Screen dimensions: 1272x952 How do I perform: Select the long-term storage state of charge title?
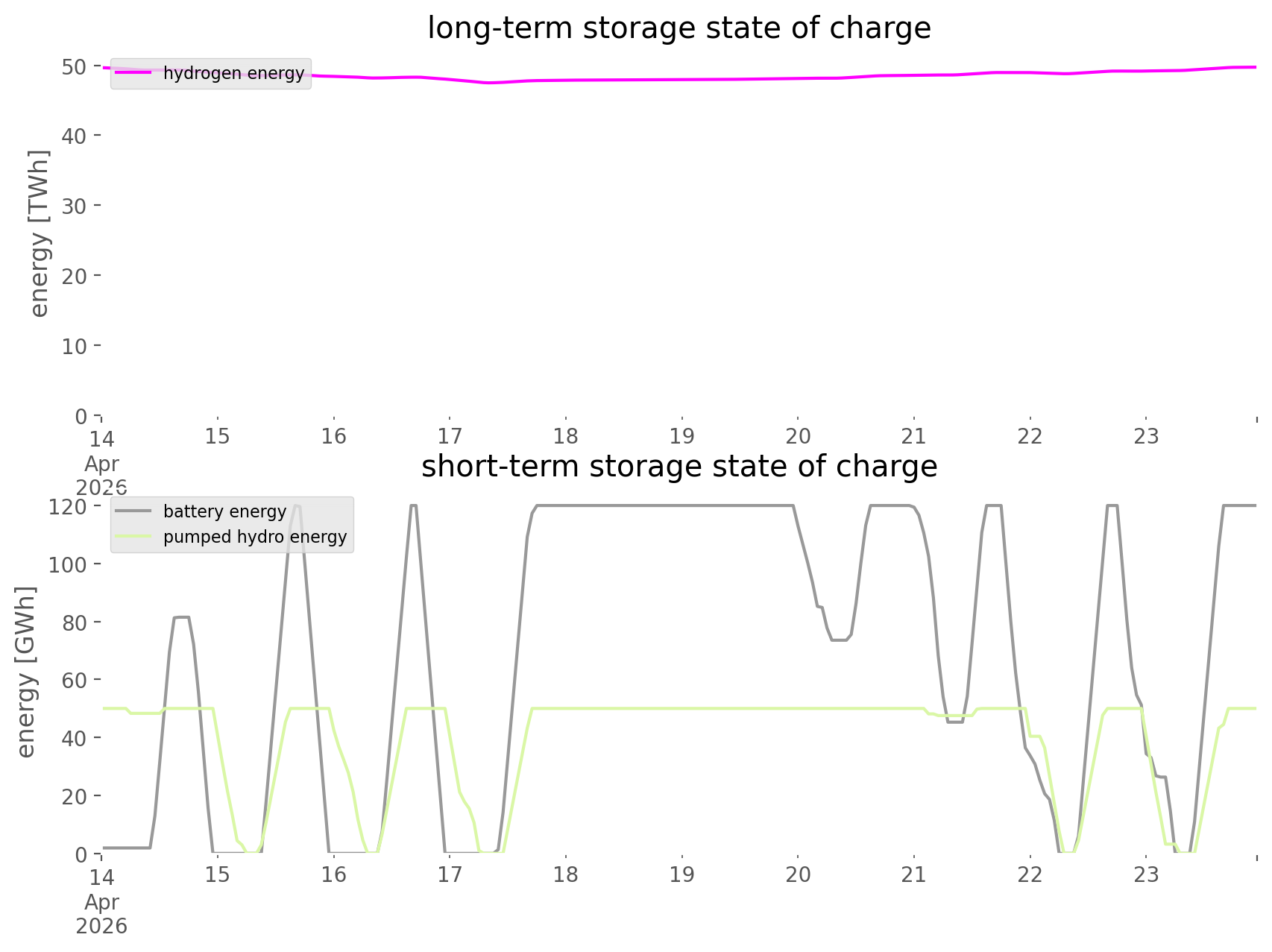point(679,28)
